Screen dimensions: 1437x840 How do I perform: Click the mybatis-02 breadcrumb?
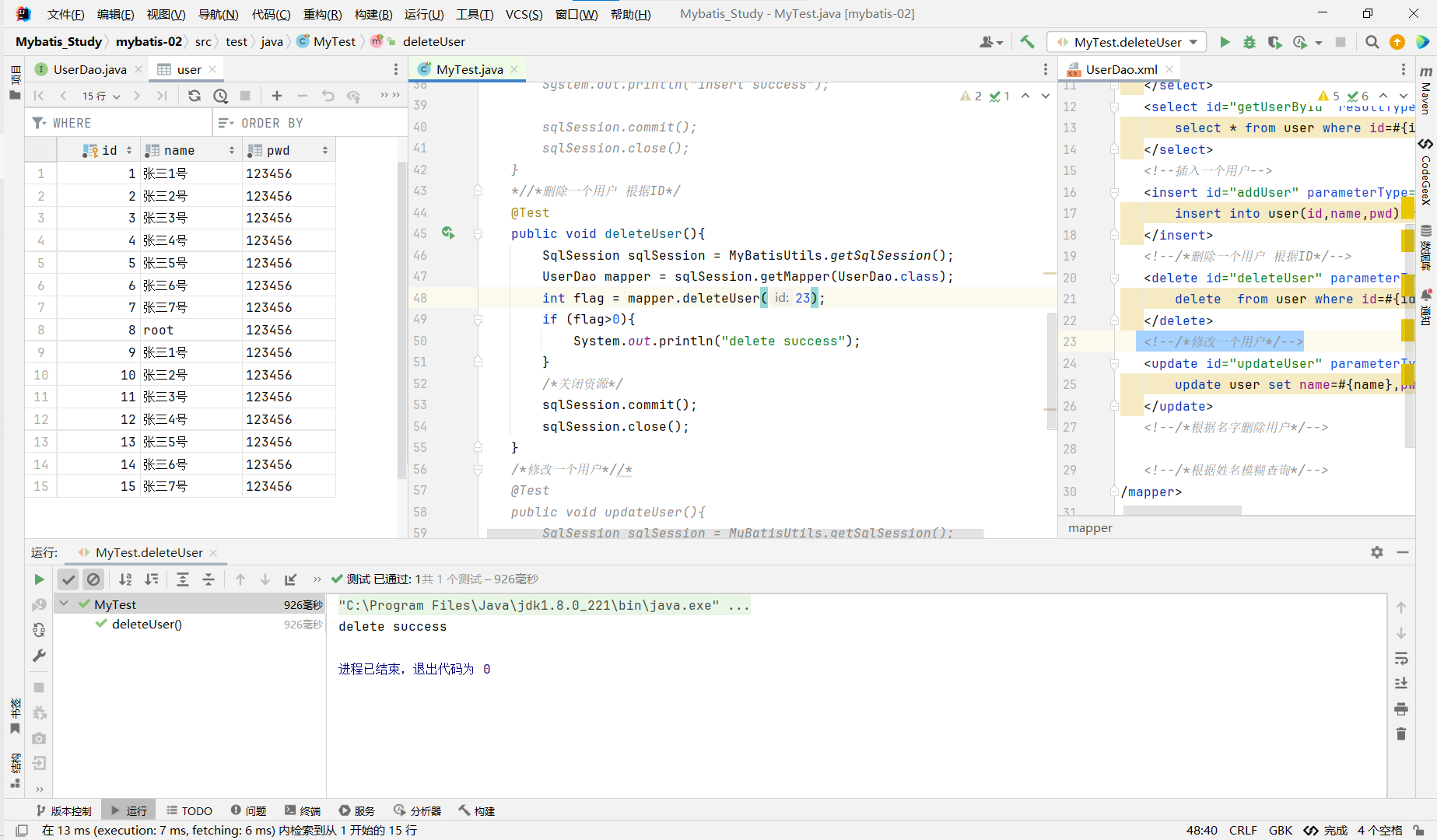pos(149,42)
